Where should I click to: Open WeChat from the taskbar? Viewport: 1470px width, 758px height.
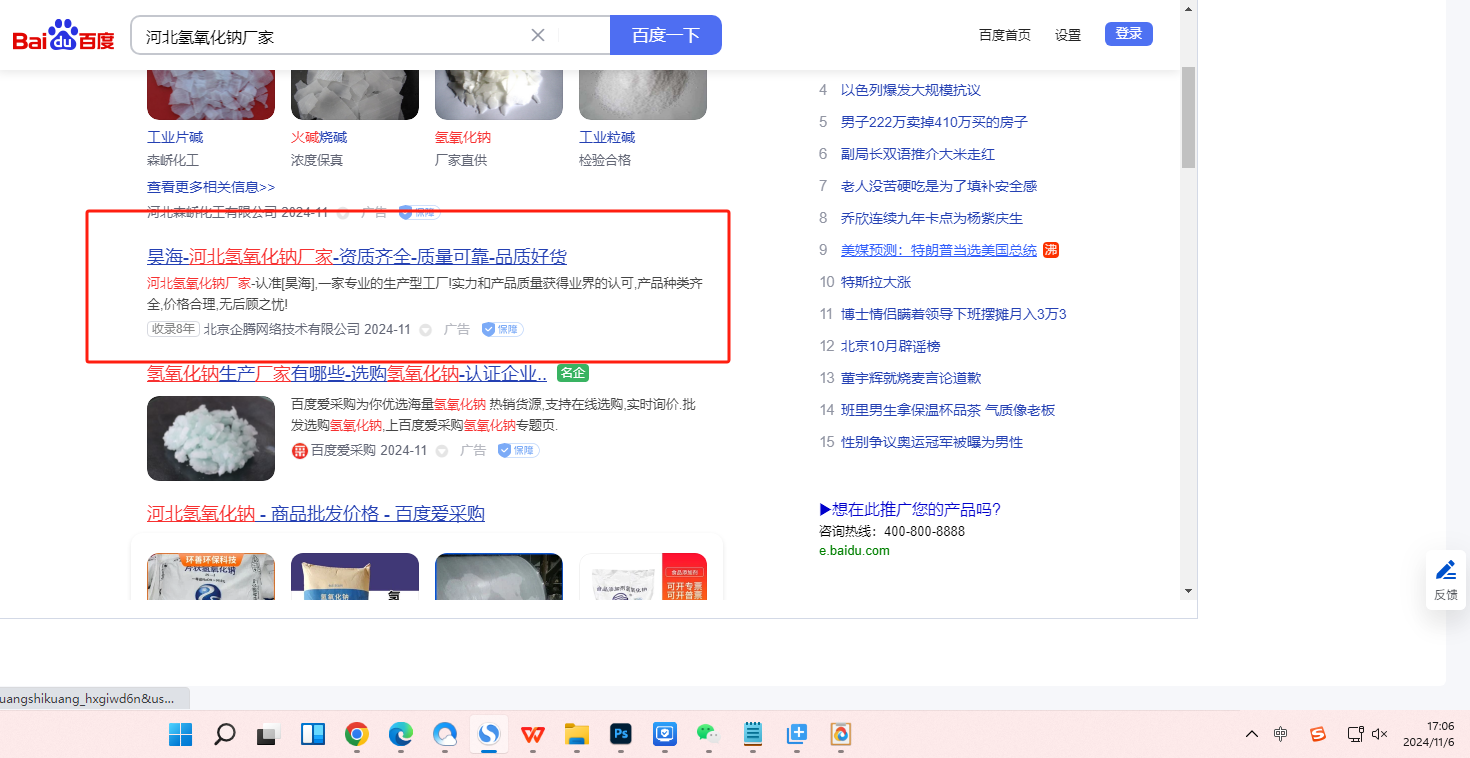pyautogui.click(x=708, y=735)
